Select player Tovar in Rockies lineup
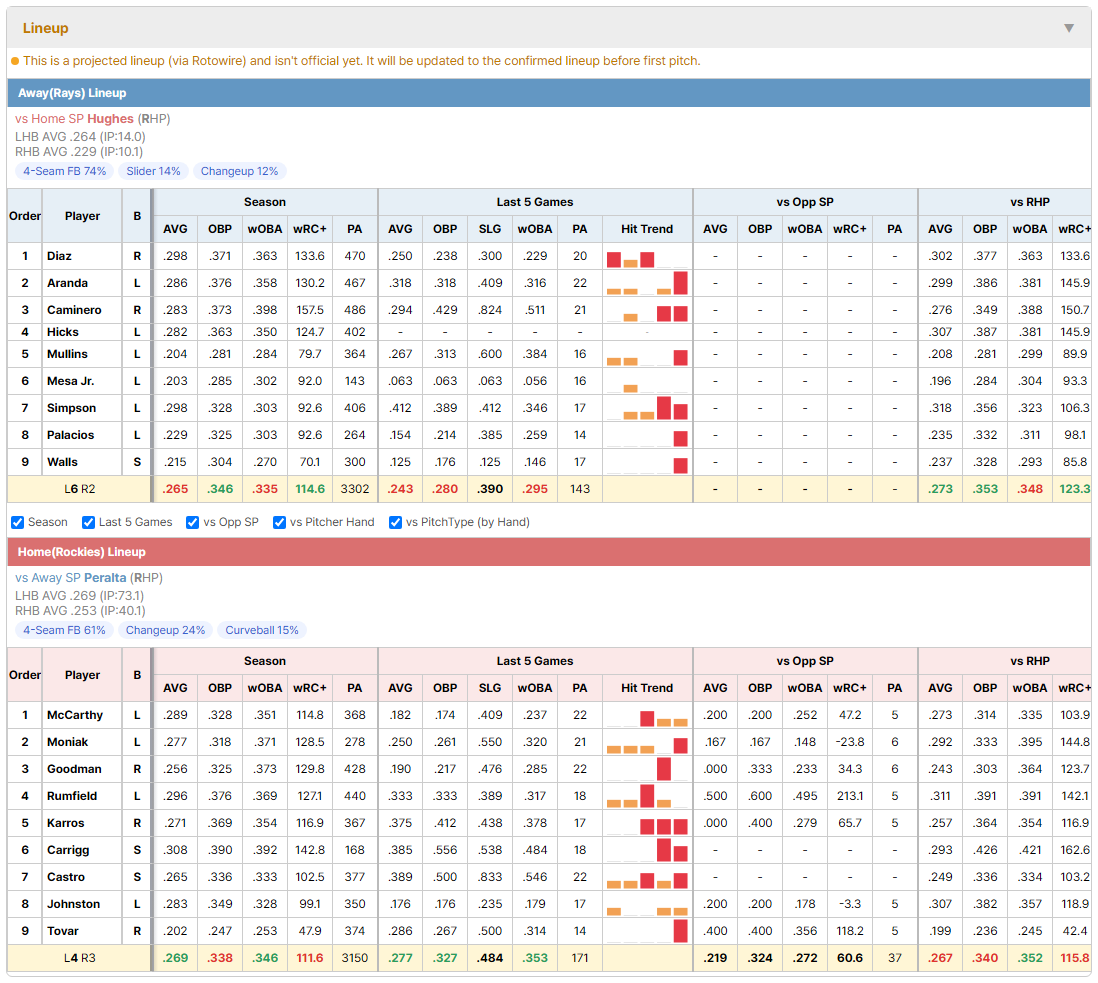 click(63, 932)
